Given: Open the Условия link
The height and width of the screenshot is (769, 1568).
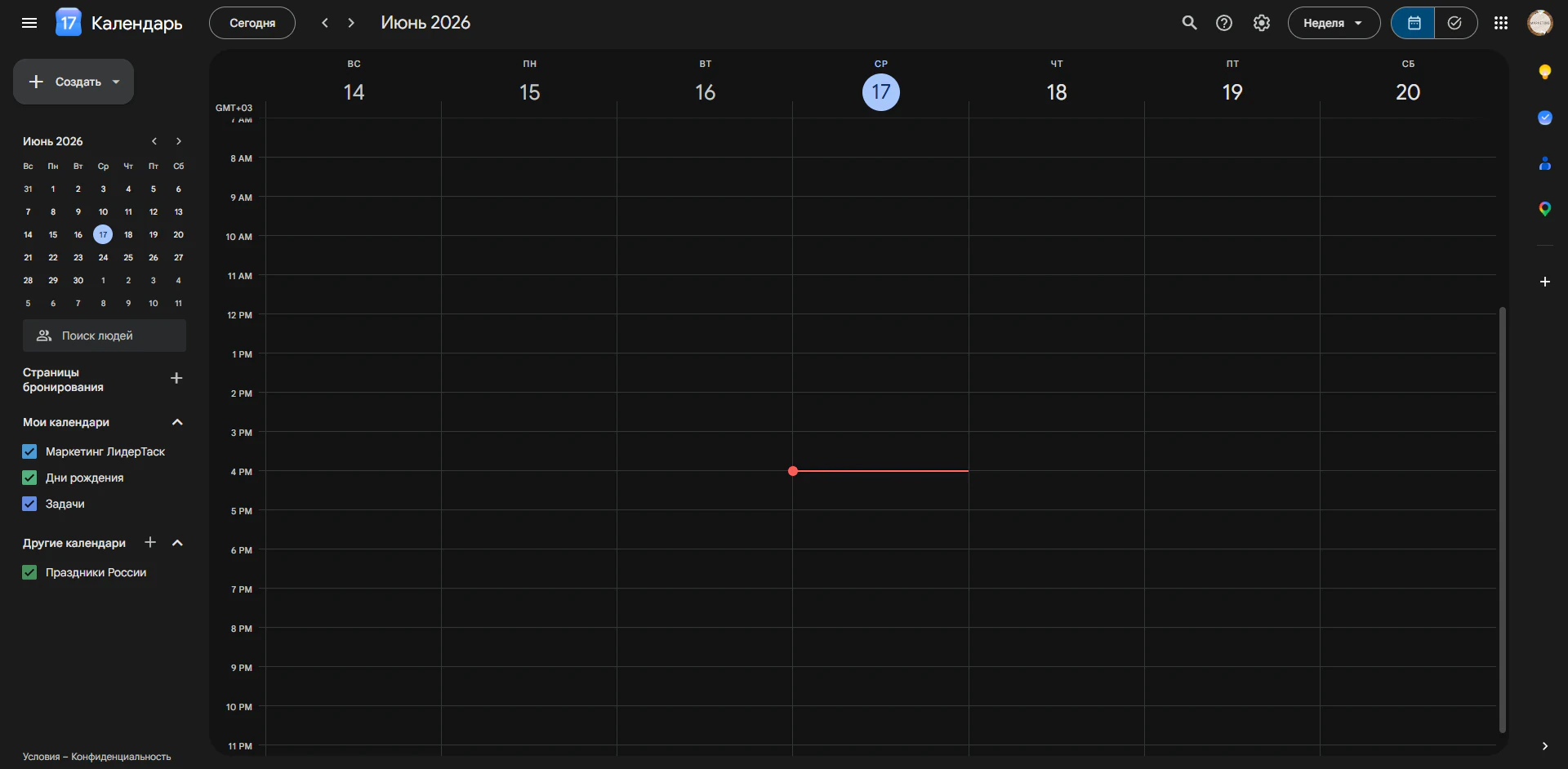Looking at the screenshot, I should (41, 757).
